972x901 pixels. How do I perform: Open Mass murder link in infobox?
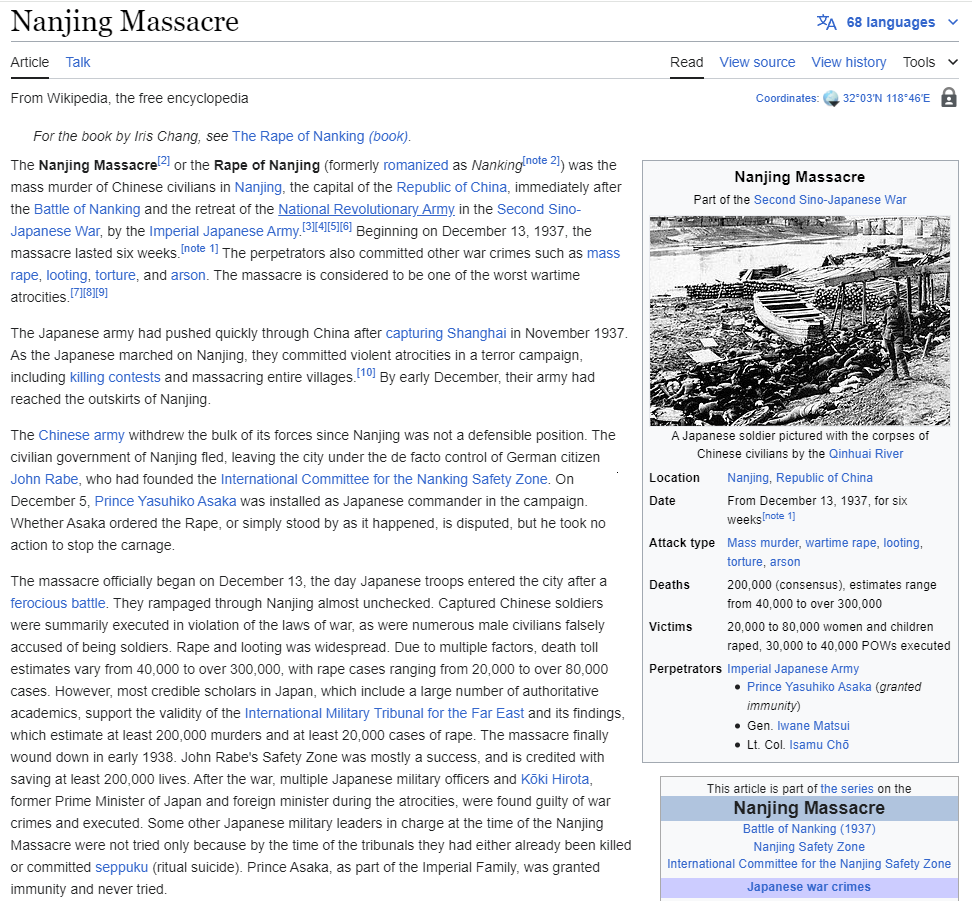(x=762, y=543)
